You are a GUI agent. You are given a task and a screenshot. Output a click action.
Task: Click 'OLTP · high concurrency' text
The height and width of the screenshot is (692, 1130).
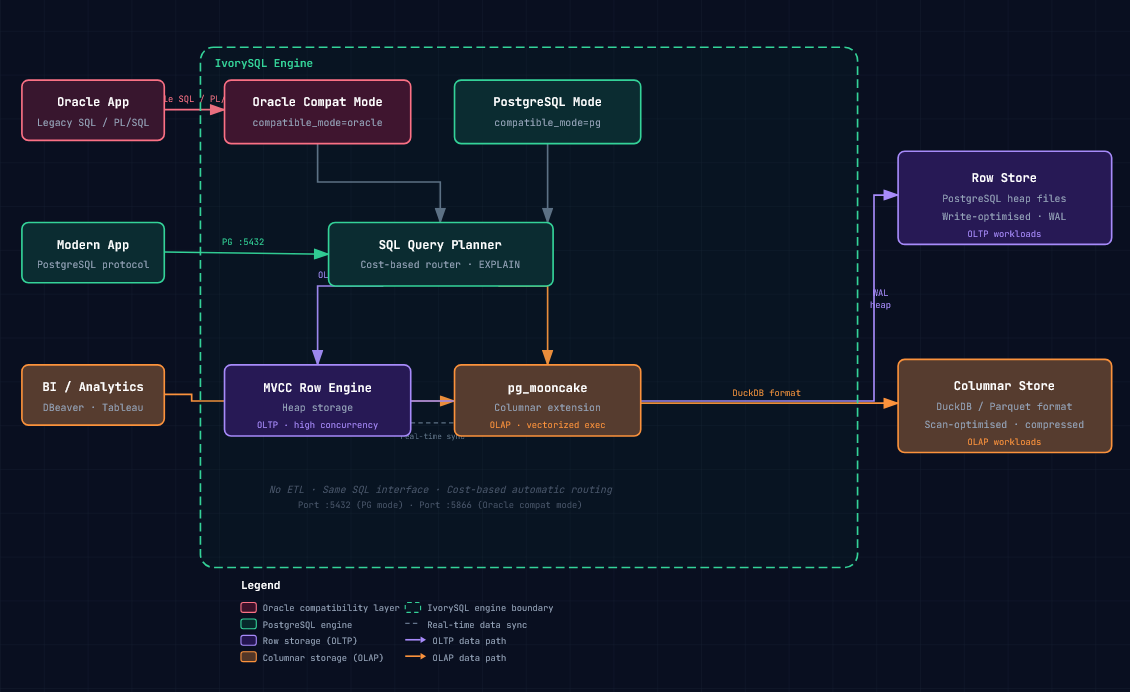(318, 425)
